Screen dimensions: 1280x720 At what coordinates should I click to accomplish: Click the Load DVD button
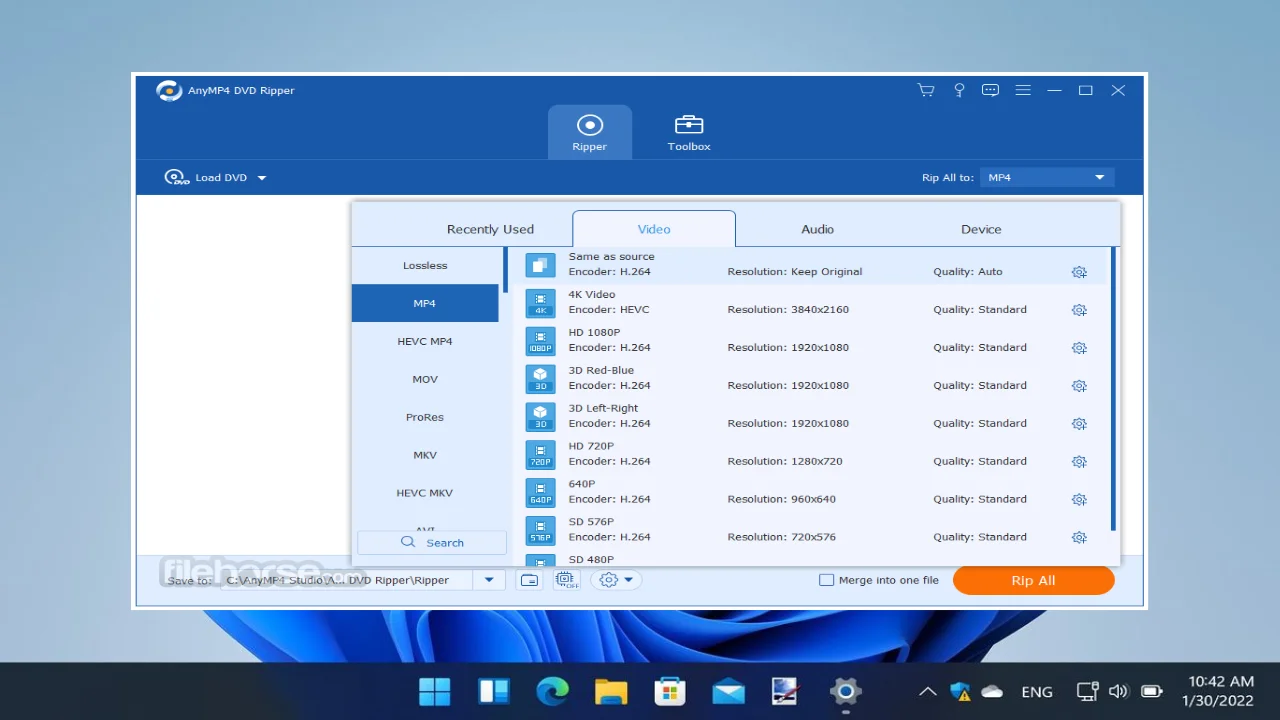[x=207, y=177]
